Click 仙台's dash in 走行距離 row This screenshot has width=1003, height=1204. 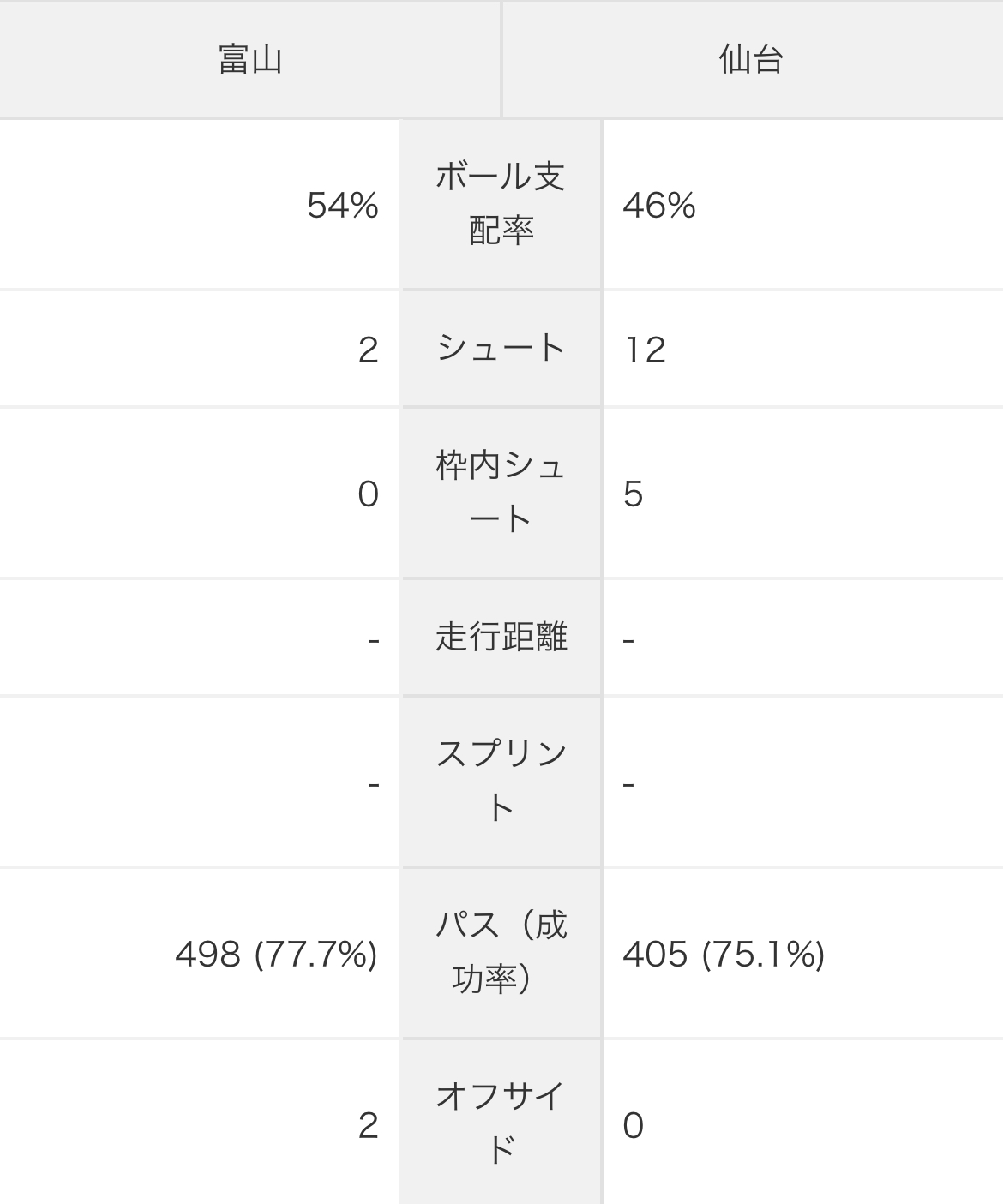[x=628, y=640]
